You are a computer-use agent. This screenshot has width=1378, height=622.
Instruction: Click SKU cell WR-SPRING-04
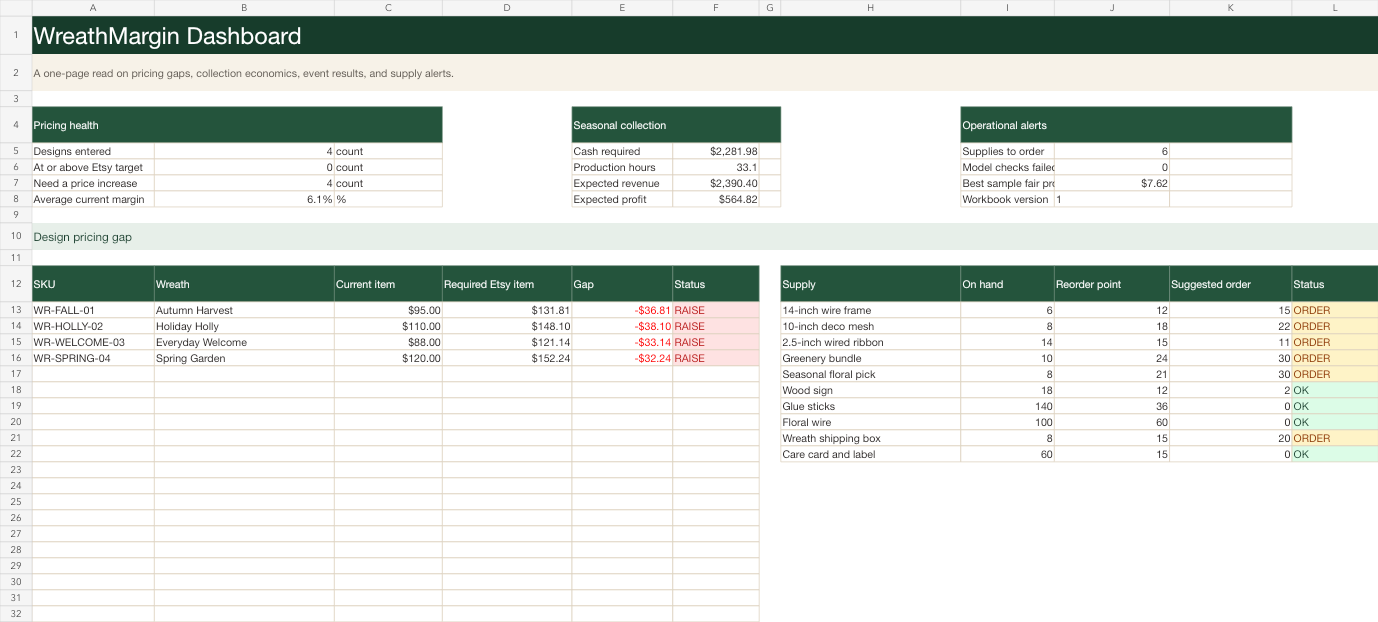[93, 358]
